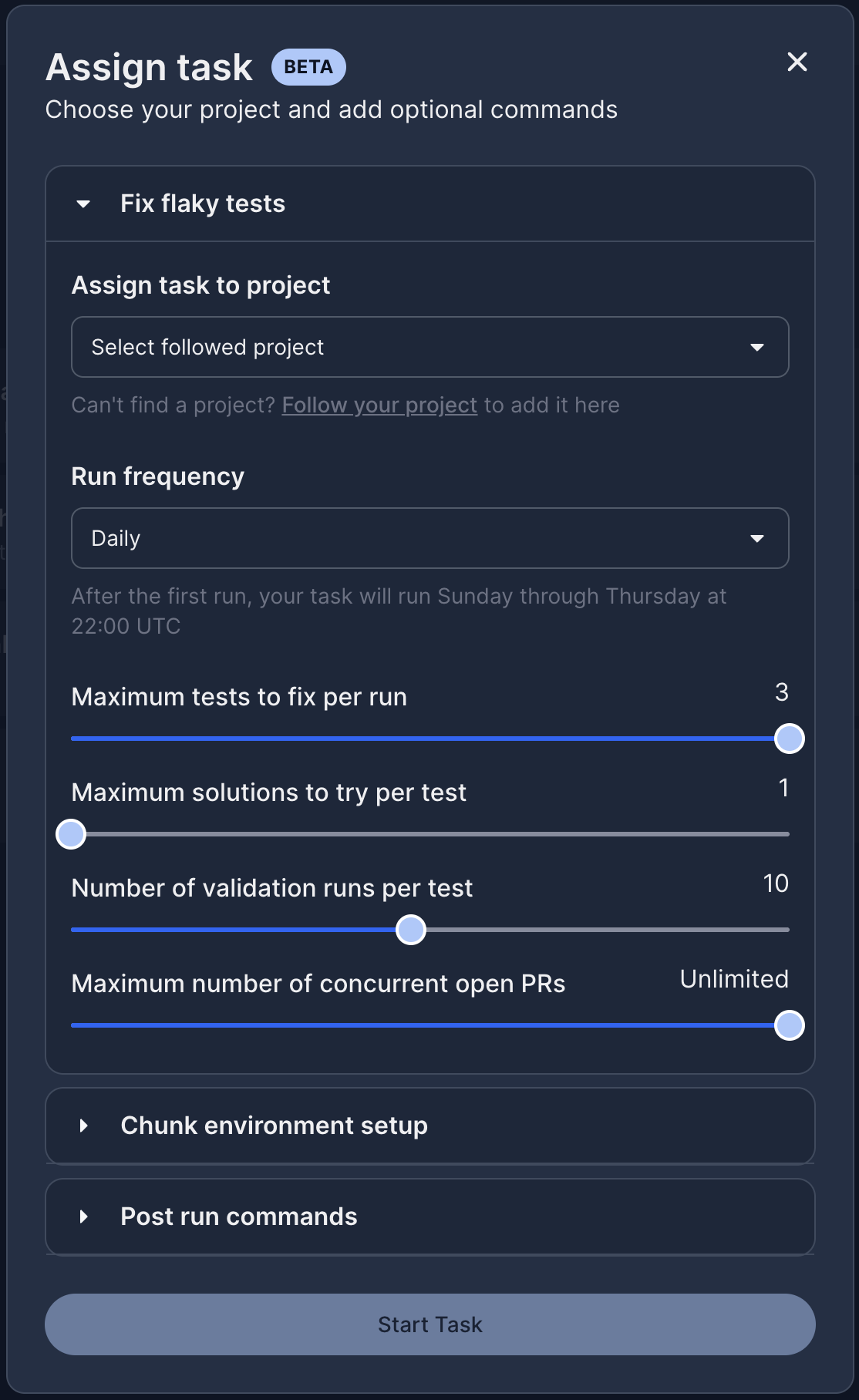Screen dimensions: 859x1400
Task: Click the Run frequency dropdown caret
Action: 757,538
